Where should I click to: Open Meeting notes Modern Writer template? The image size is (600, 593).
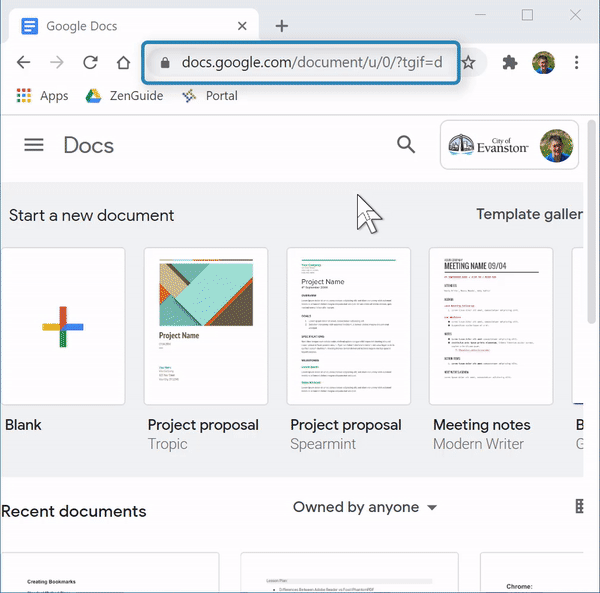click(491, 326)
